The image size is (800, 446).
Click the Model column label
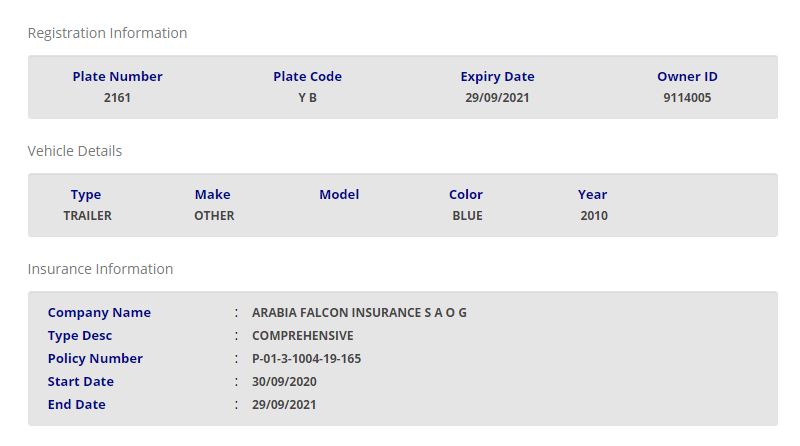[339, 195]
